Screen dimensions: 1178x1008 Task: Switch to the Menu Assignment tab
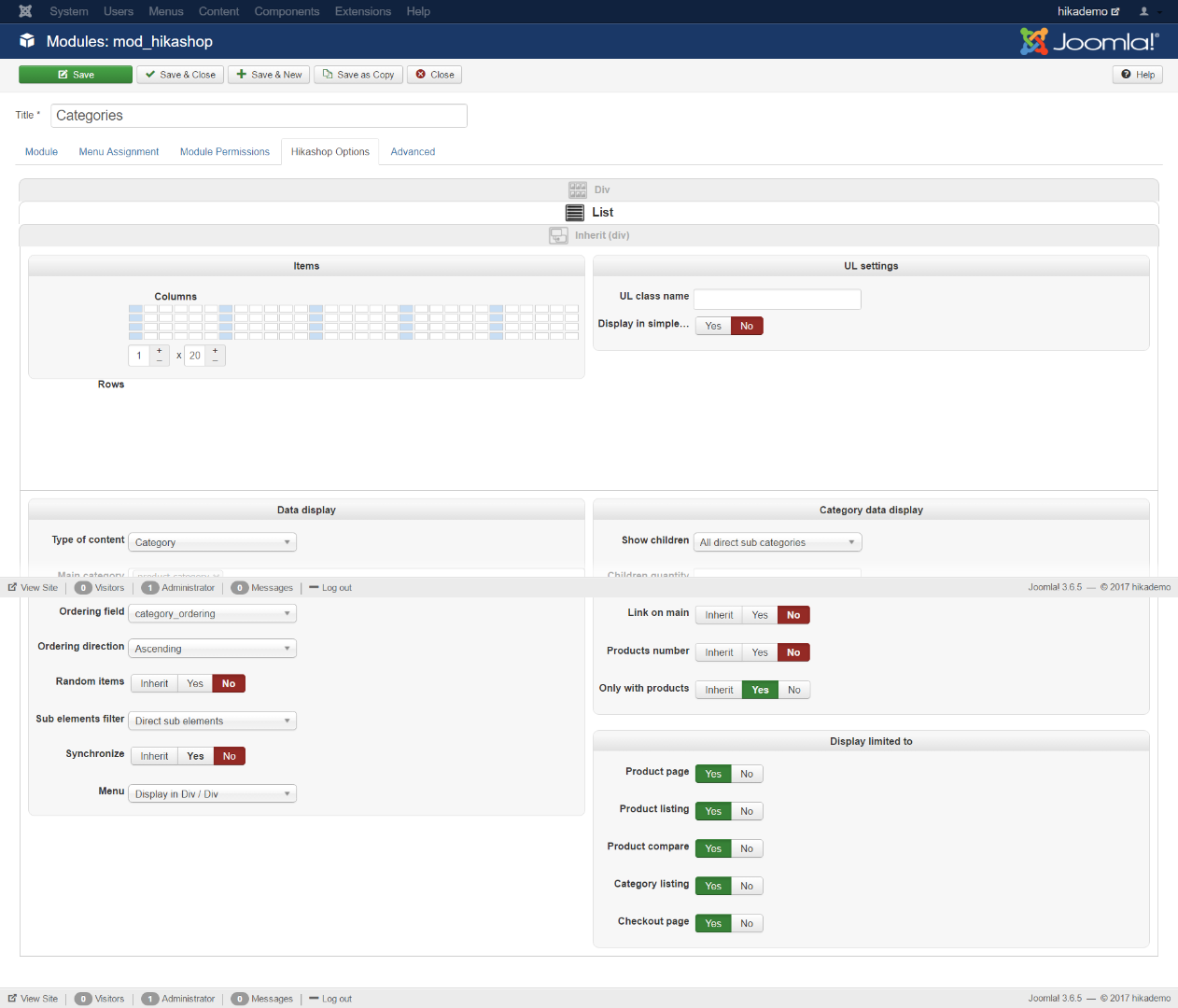[119, 151]
